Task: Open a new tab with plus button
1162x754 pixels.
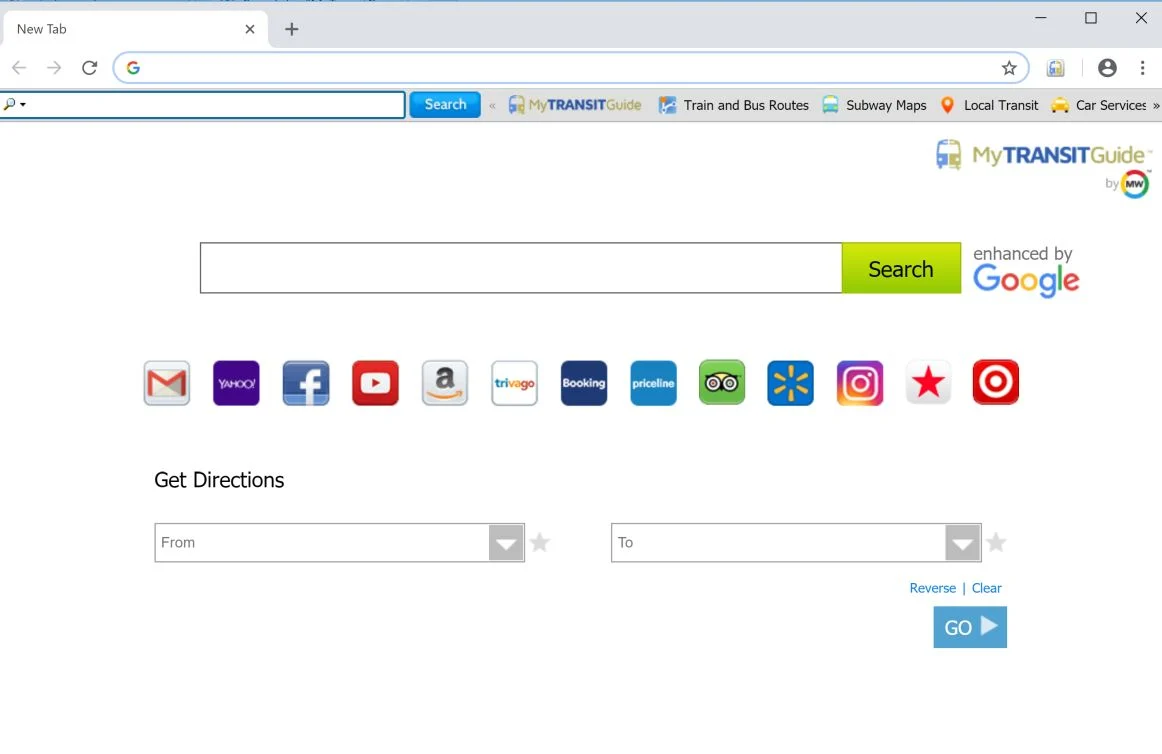Action: tap(292, 29)
